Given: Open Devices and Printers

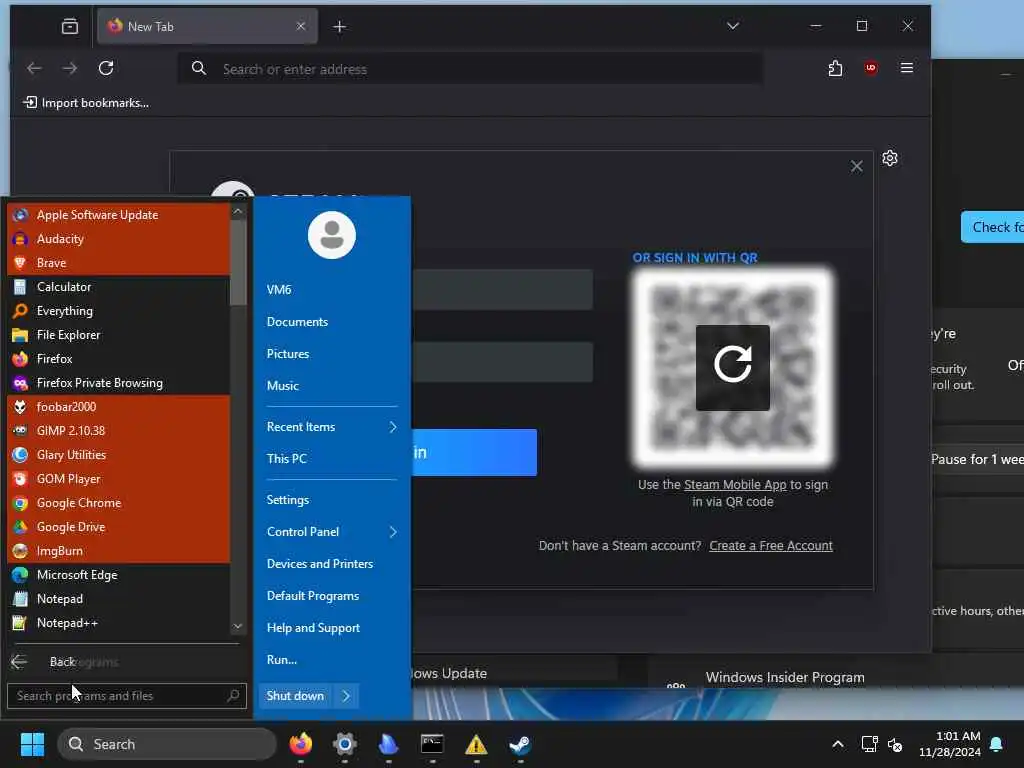Looking at the screenshot, I should pyautogui.click(x=320, y=564).
